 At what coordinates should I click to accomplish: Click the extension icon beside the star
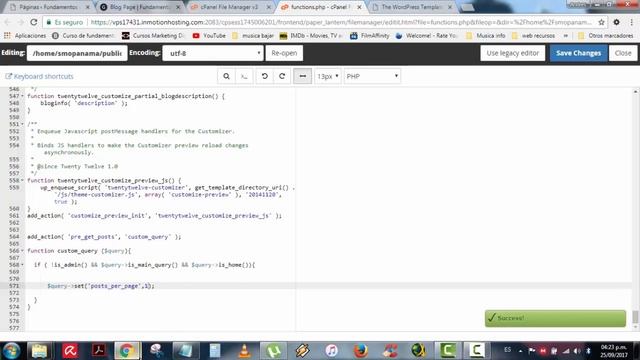(616, 22)
